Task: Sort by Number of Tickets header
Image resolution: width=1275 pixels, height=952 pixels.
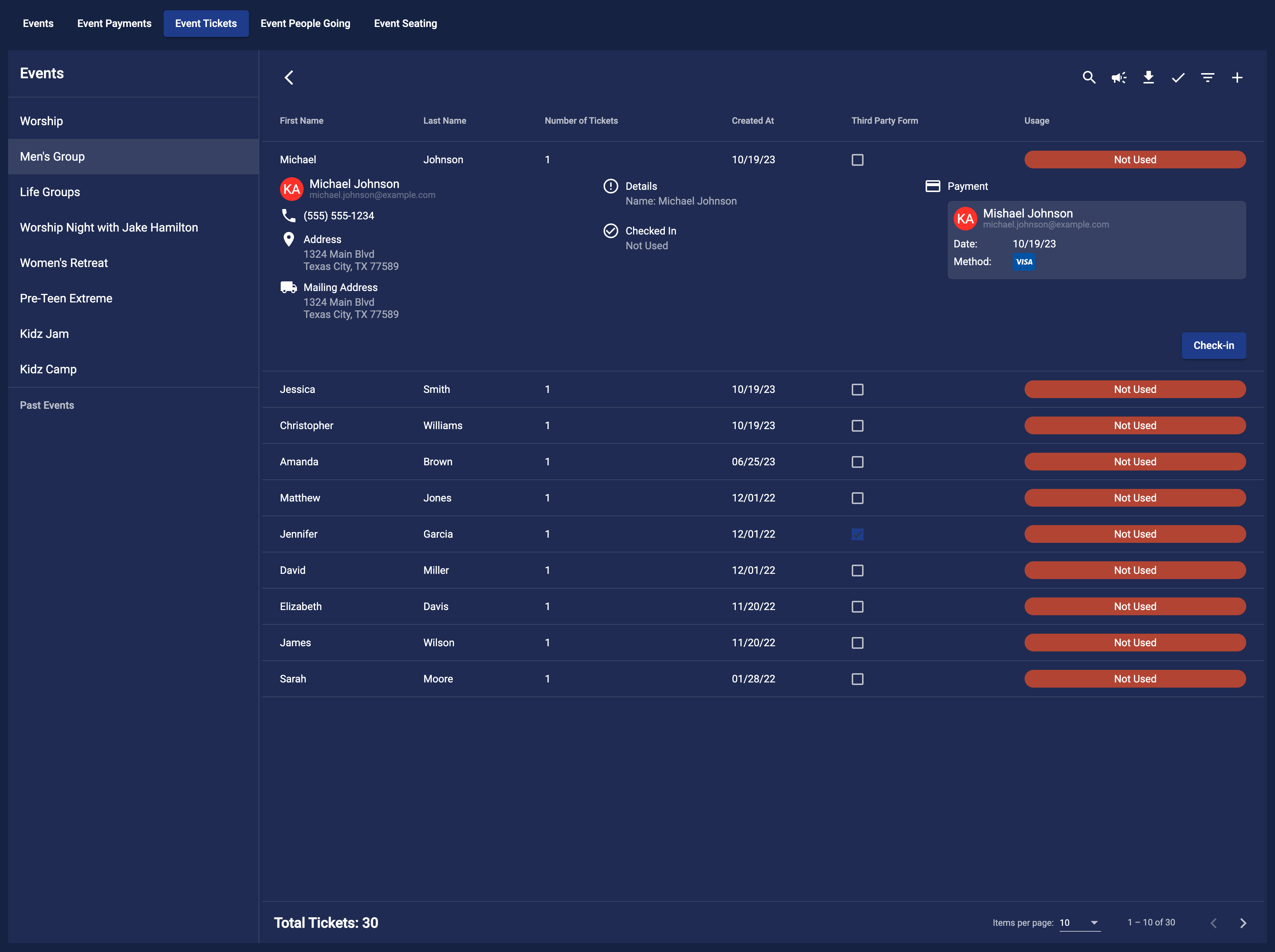Action: click(581, 120)
